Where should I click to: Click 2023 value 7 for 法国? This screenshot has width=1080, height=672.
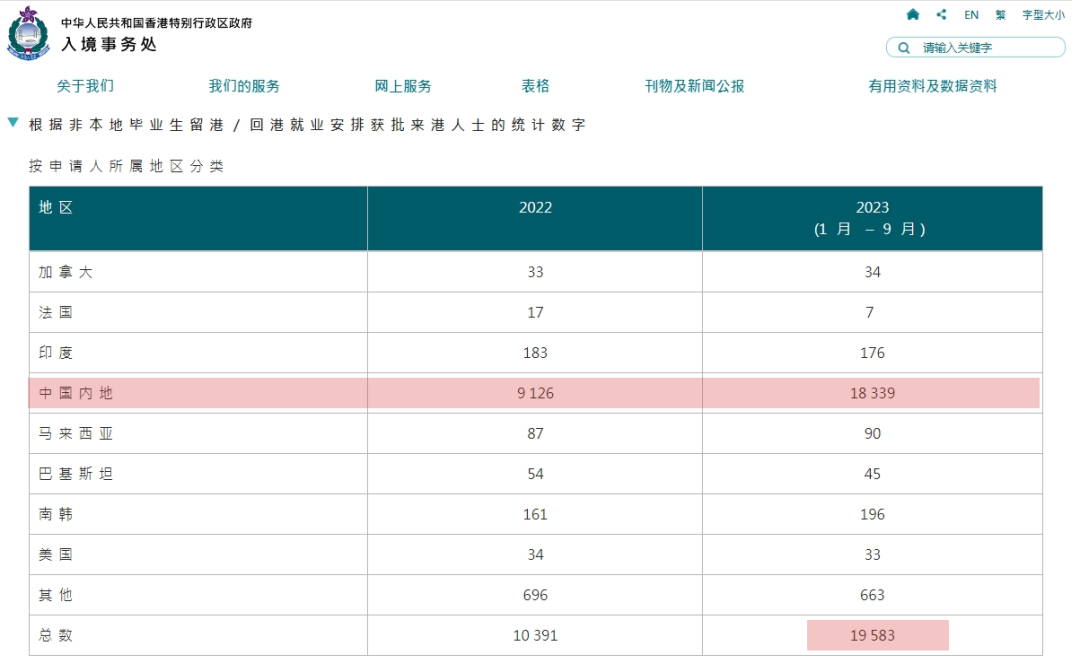tap(870, 313)
